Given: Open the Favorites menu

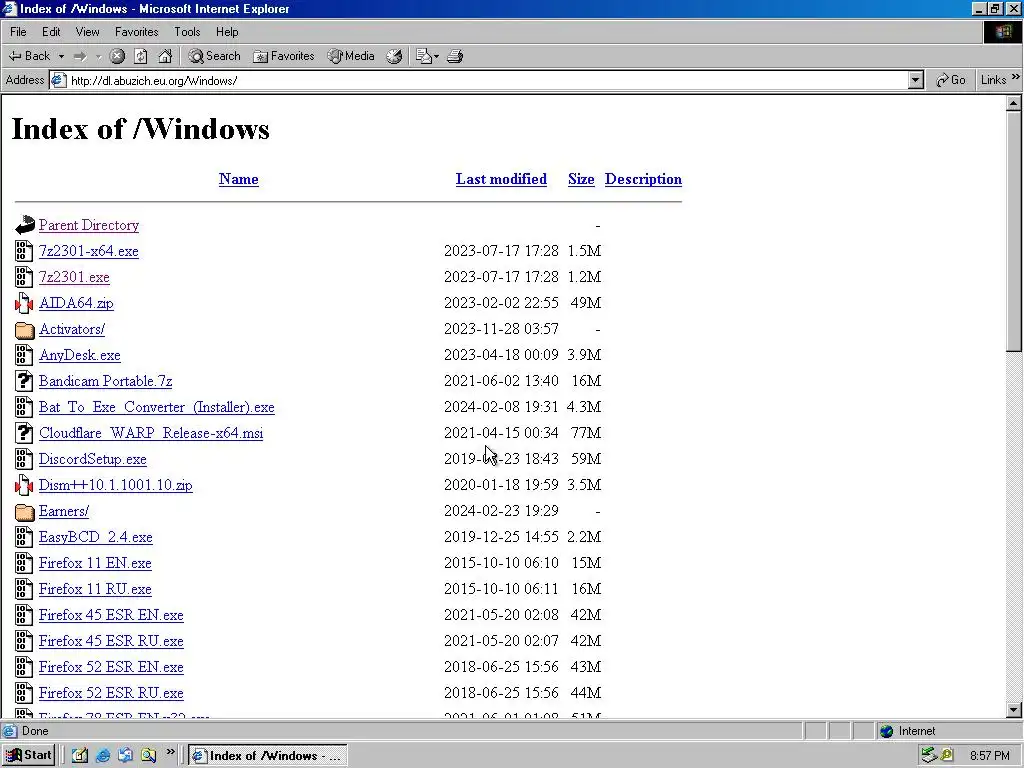Looking at the screenshot, I should pyautogui.click(x=136, y=31).
